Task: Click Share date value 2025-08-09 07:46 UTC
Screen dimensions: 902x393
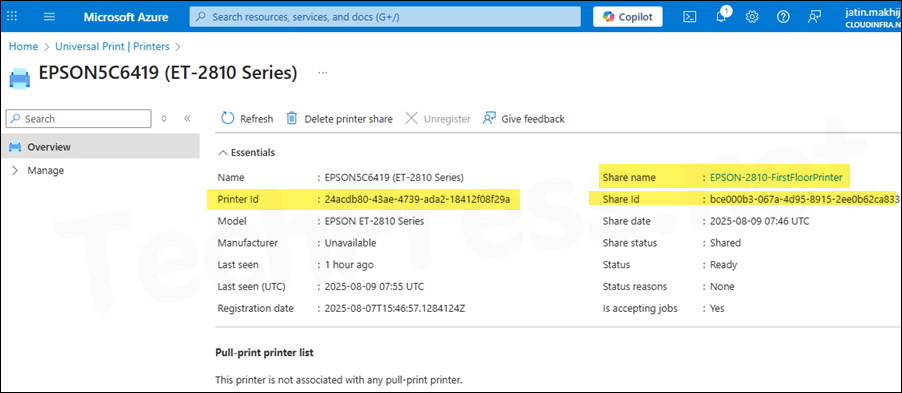Action: (759, 221)
